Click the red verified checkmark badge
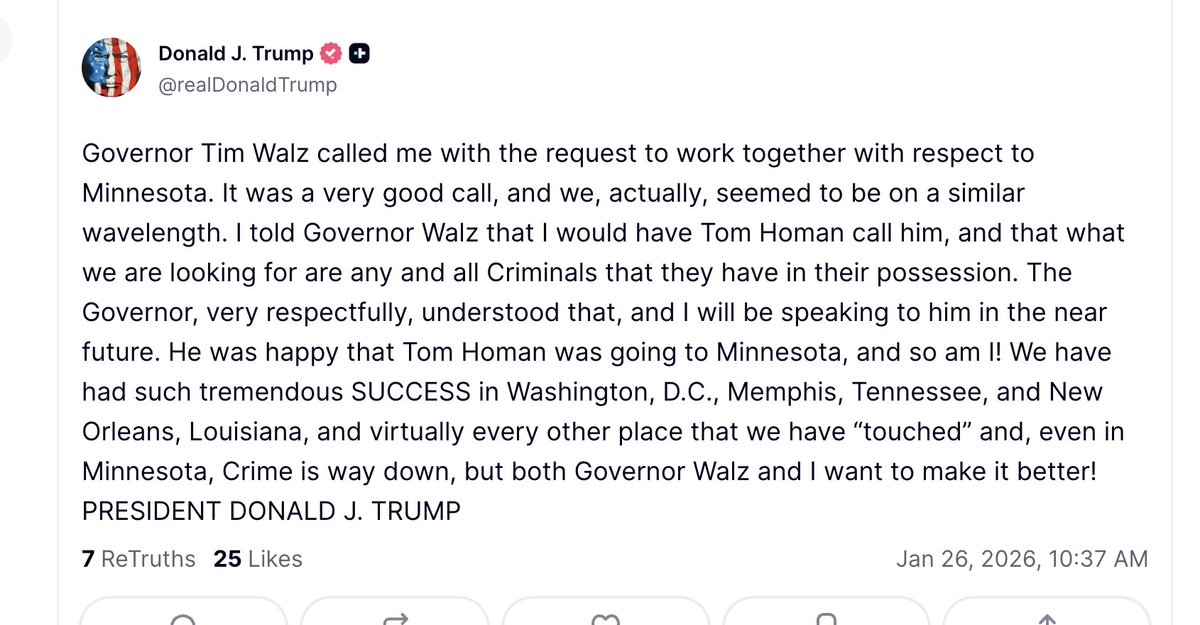The width and height of the screenshot is (1200, 625). [330, 52]
